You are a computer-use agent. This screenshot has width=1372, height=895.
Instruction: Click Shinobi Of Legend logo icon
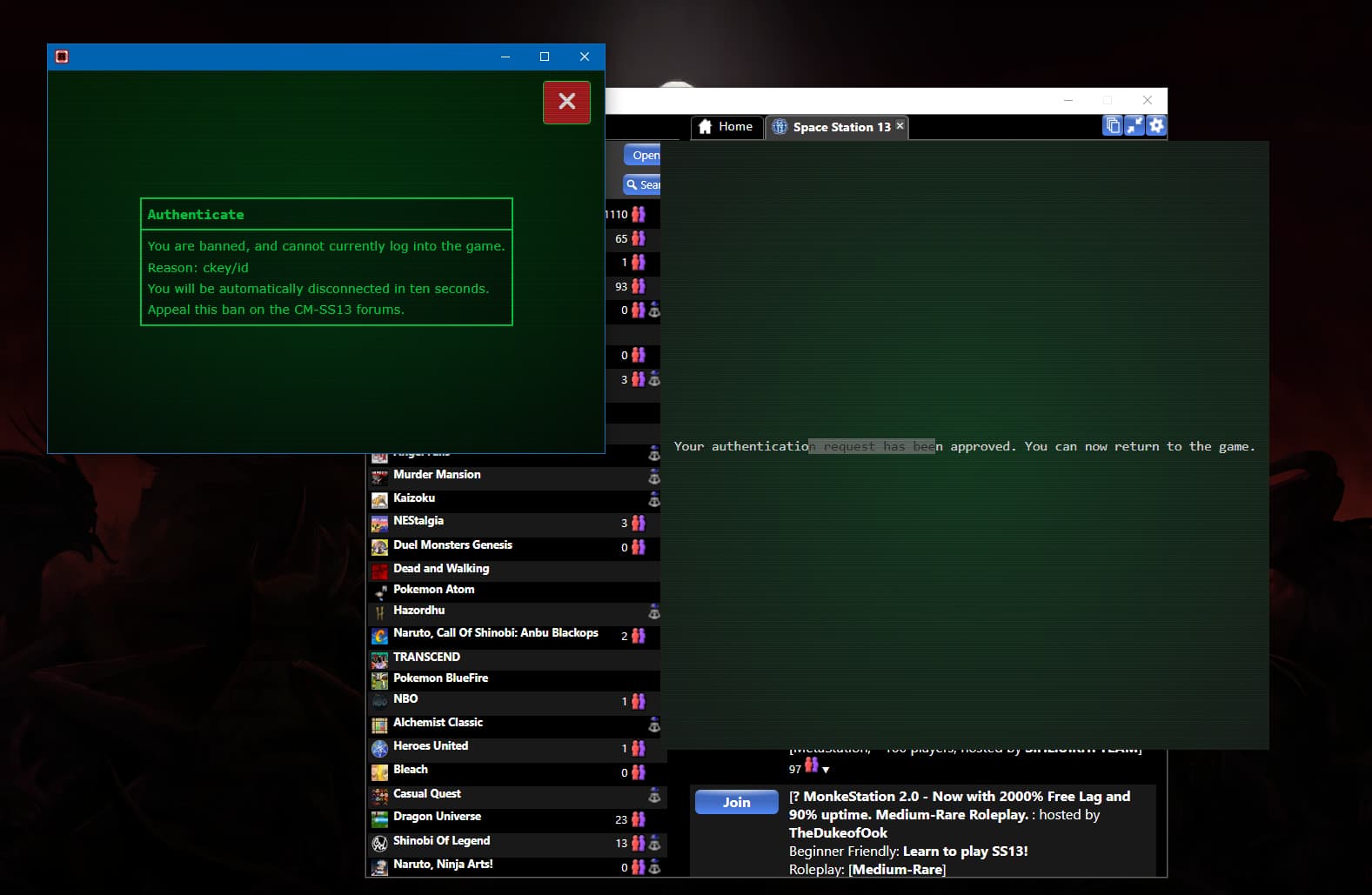point(379,843)
